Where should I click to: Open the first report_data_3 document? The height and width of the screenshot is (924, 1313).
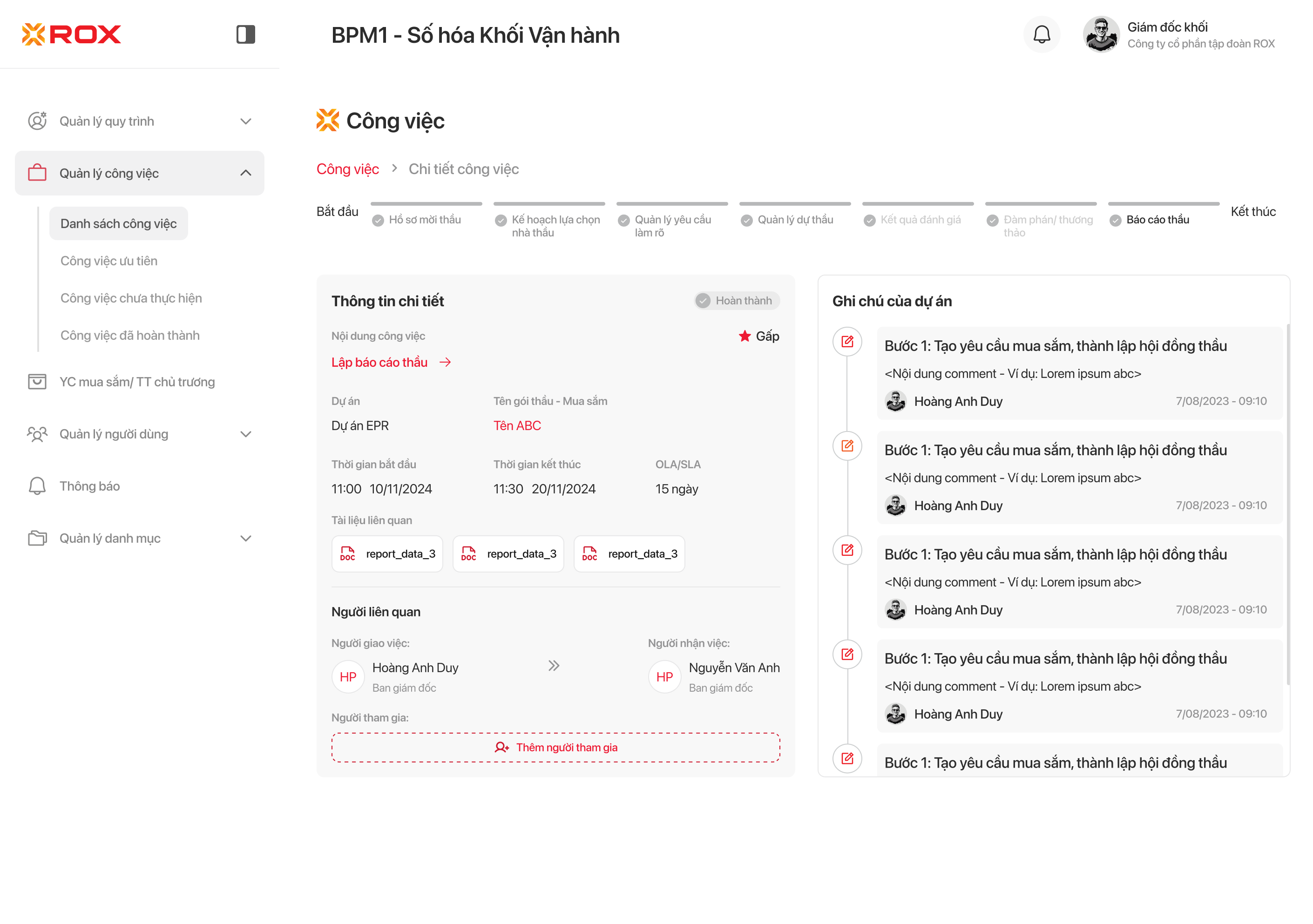pos(387,553)
